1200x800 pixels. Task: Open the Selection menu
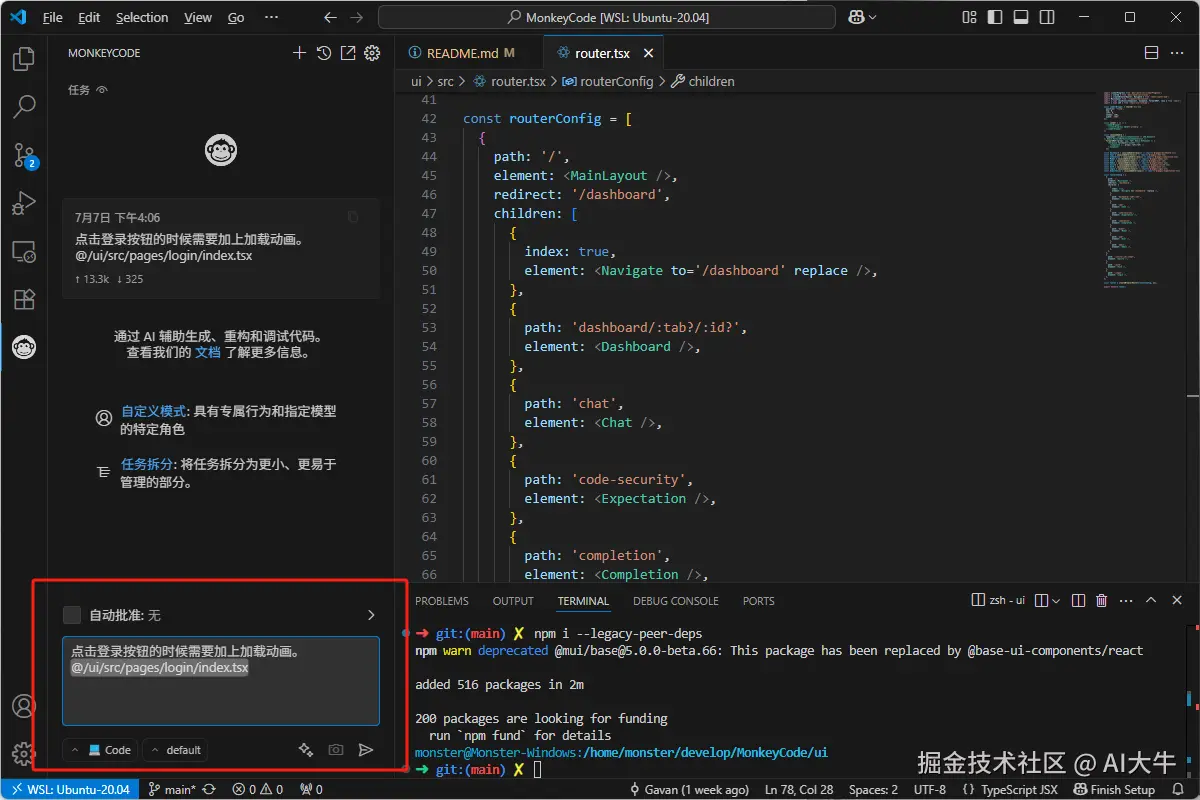pos(142,17)
